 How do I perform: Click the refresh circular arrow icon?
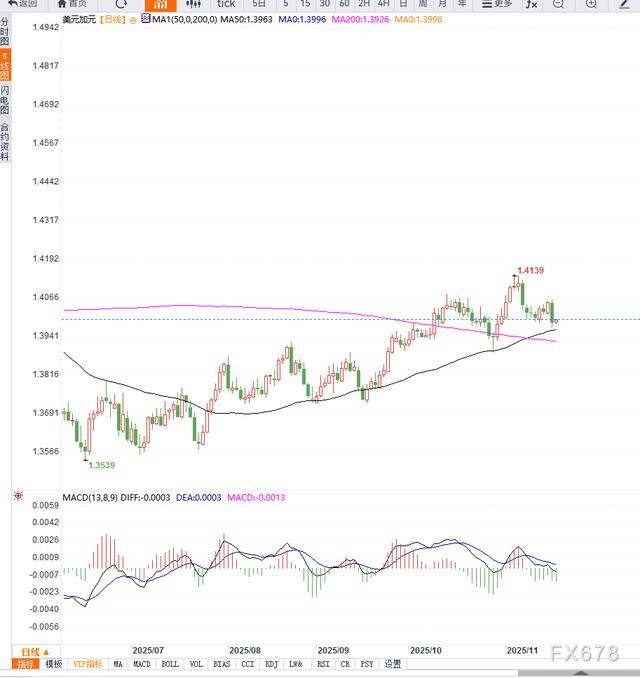[122, 4]
